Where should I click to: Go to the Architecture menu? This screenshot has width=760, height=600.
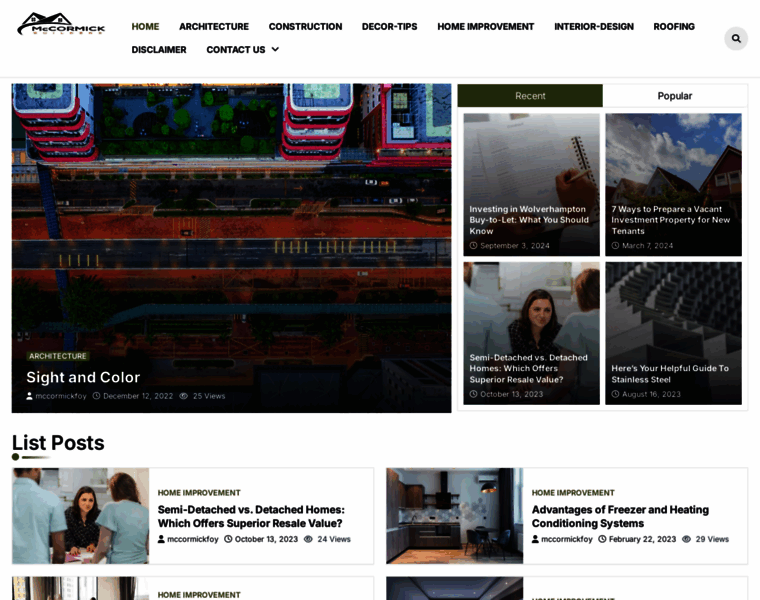214,27
